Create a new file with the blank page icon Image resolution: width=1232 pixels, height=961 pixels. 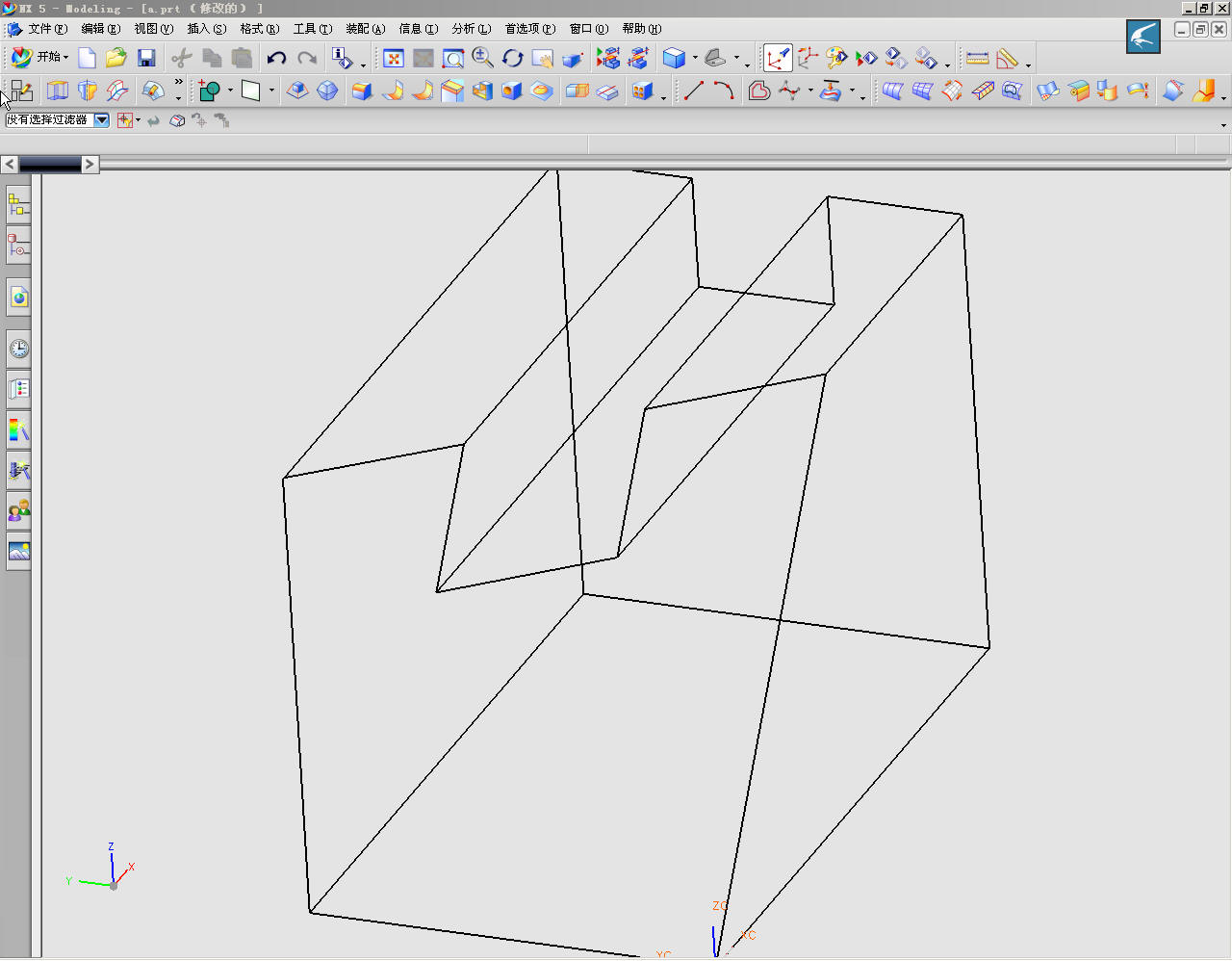87,58
